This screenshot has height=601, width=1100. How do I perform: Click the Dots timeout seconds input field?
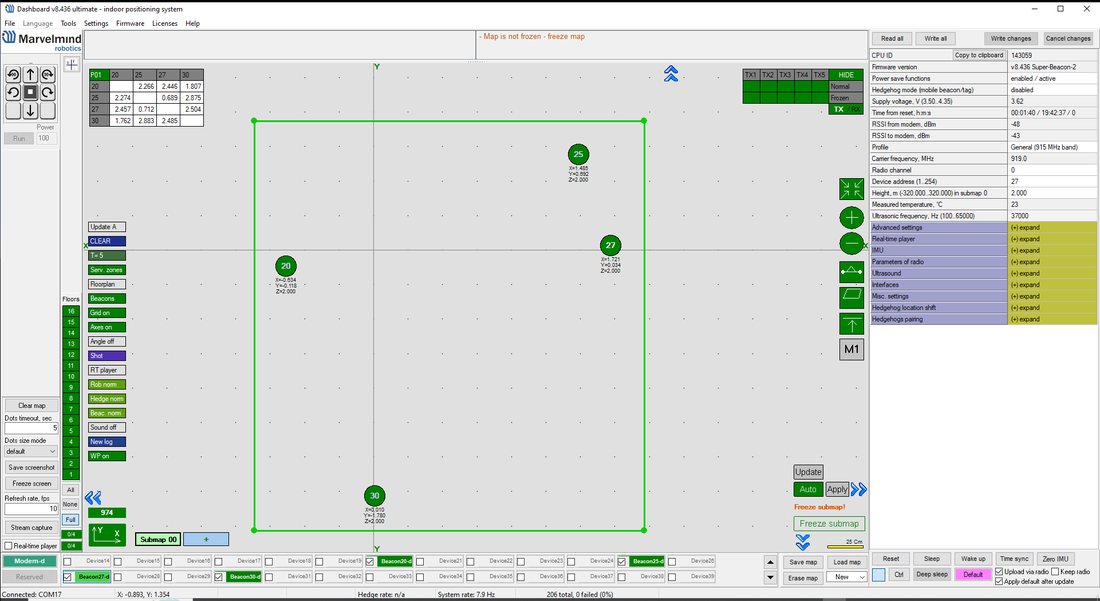pos(31,428)
